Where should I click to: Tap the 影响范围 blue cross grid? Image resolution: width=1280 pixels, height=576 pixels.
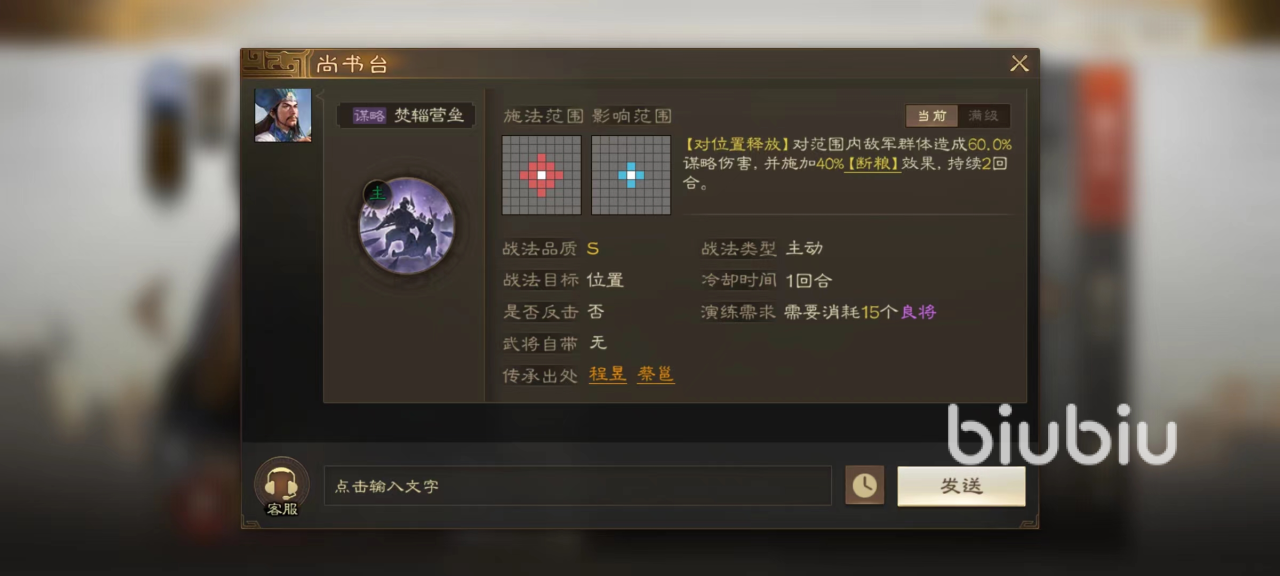coord(631,175)
